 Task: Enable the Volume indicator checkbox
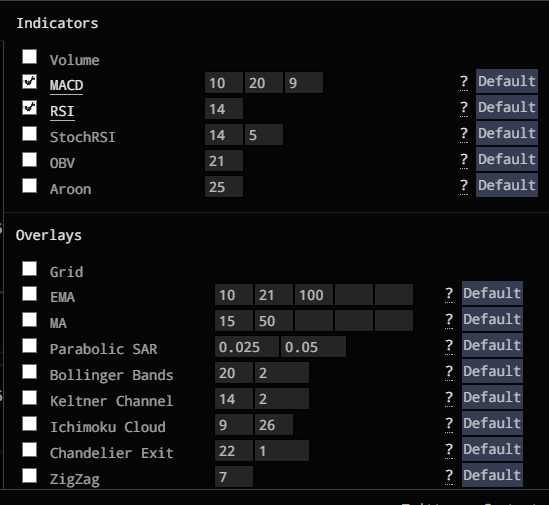(x=29, y=56)
